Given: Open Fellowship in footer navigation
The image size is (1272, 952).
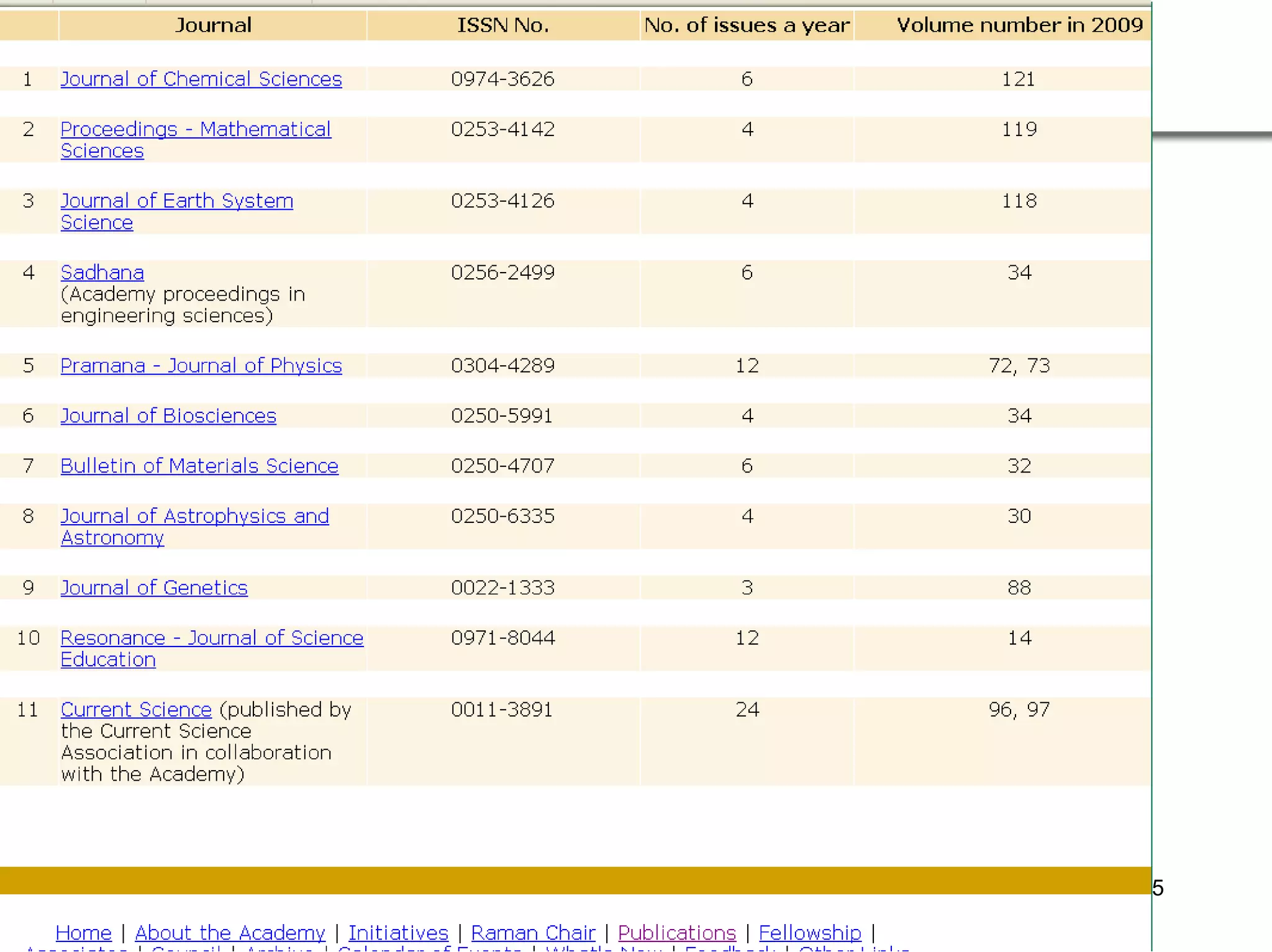Looking at the screenshot, I should coord(809,933).
